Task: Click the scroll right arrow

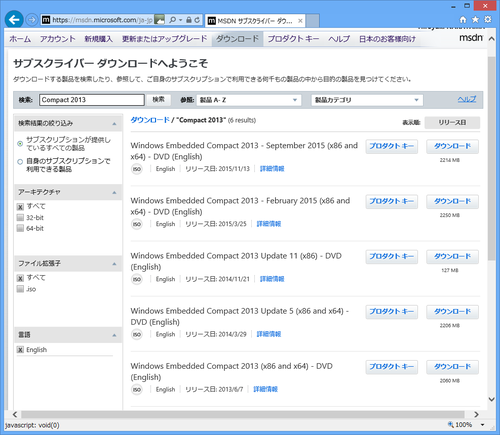Action: click(476, 414)
